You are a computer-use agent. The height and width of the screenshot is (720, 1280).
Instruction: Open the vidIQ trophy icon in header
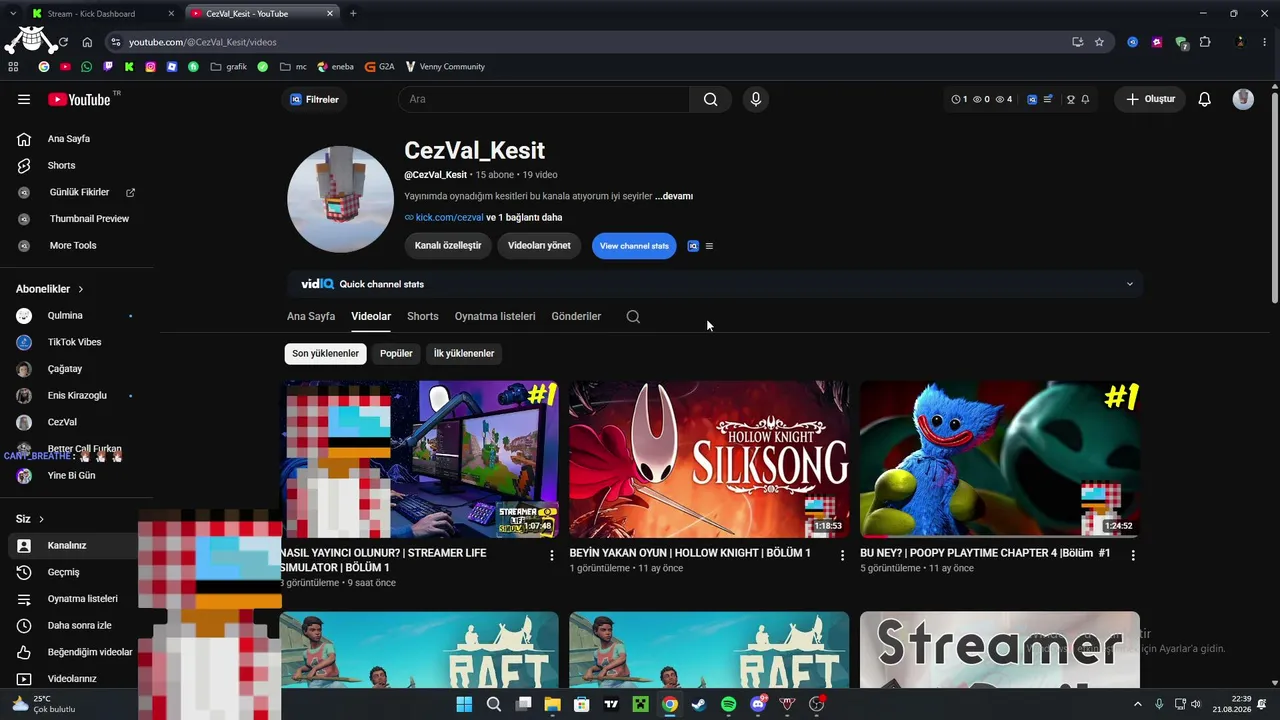(x=1071, y=99)
